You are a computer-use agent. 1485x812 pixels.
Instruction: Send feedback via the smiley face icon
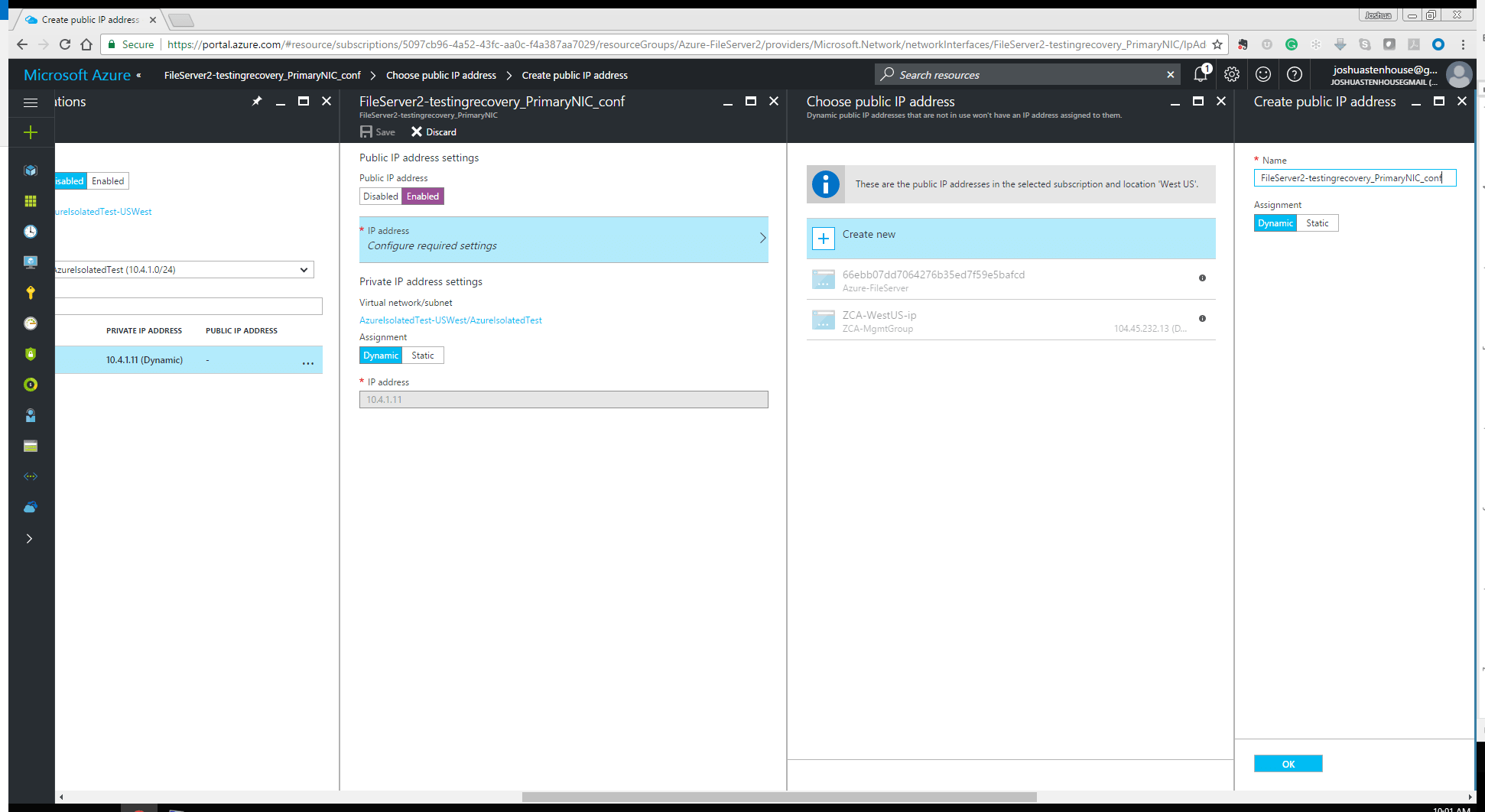1263,74
